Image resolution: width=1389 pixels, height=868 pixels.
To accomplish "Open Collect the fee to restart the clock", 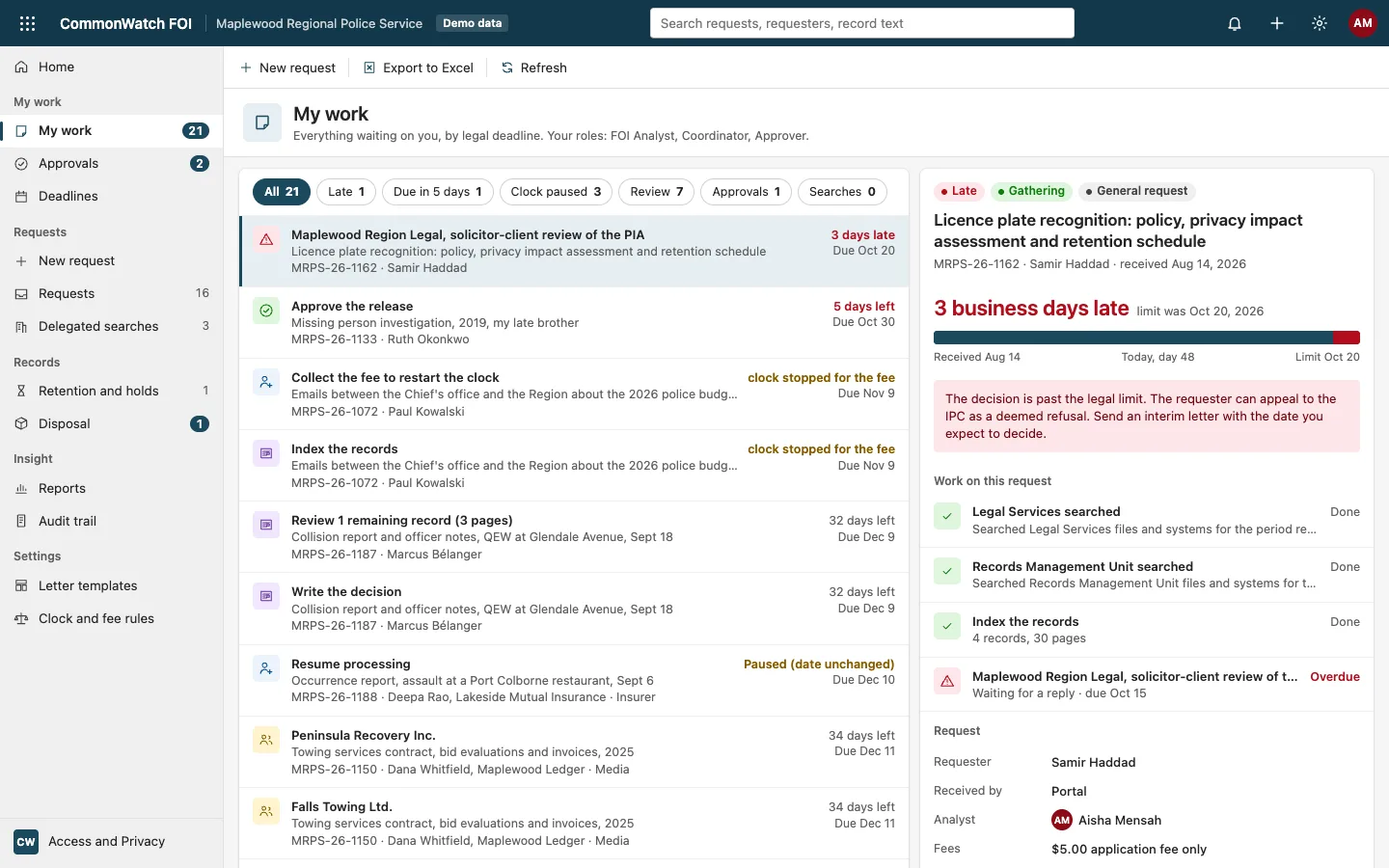I will pyautogui.click(x=574, y=394).
